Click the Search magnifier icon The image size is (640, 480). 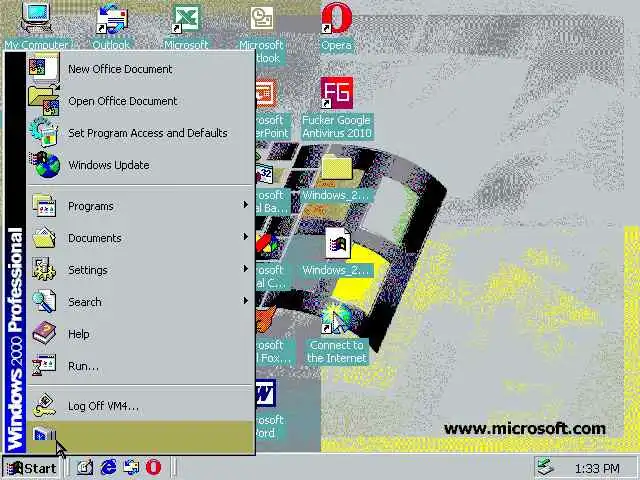click(x=44, y=301)
